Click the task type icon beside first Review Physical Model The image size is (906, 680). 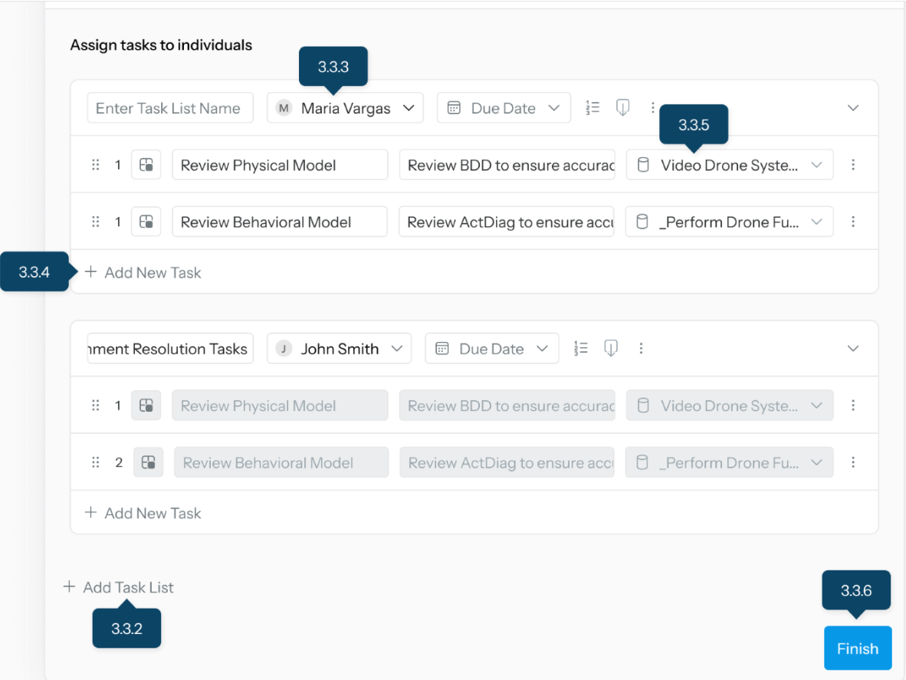tap(146, 165)
